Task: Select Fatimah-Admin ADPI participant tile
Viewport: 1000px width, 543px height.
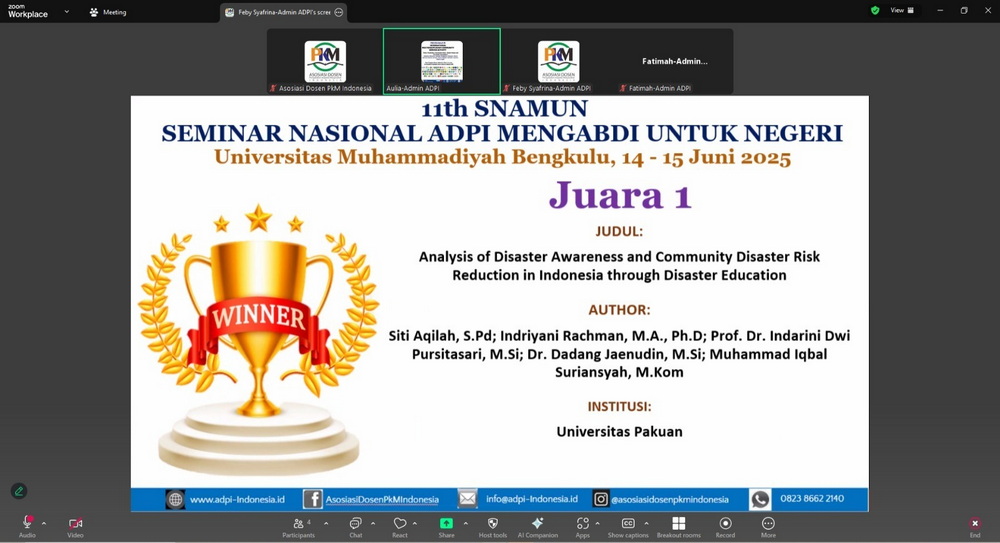Action: (x=675, y=62)
